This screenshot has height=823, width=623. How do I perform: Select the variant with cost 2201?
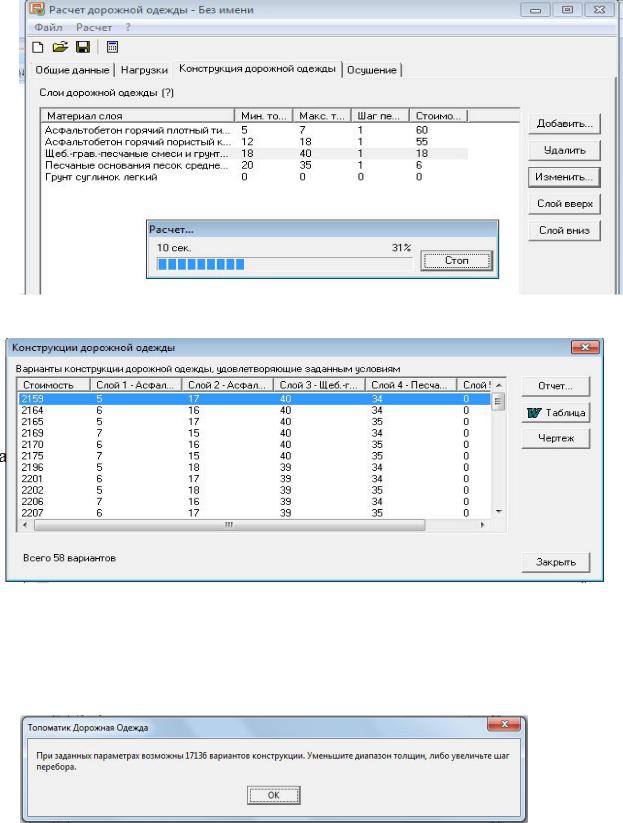[255, 479]
